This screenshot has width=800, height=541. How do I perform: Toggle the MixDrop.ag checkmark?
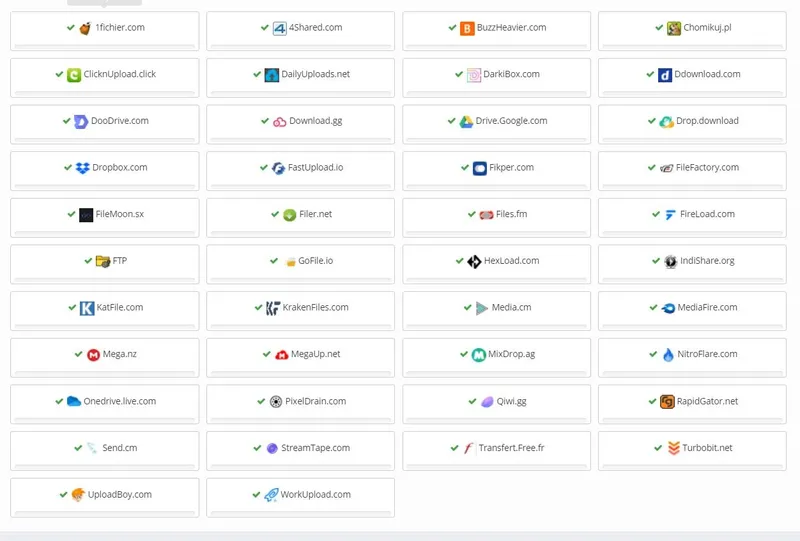tap(464, 354)
